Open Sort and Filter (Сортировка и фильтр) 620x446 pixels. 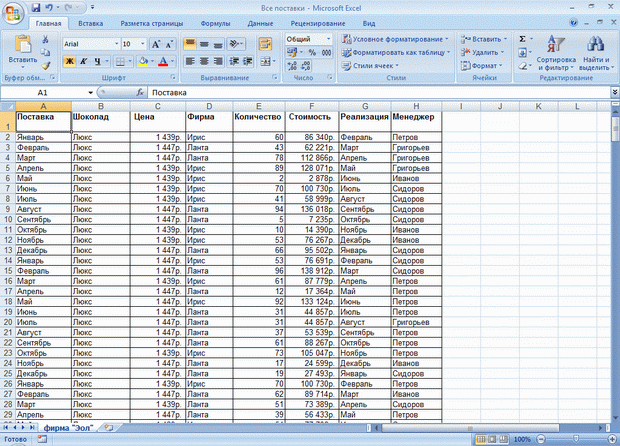556,52
